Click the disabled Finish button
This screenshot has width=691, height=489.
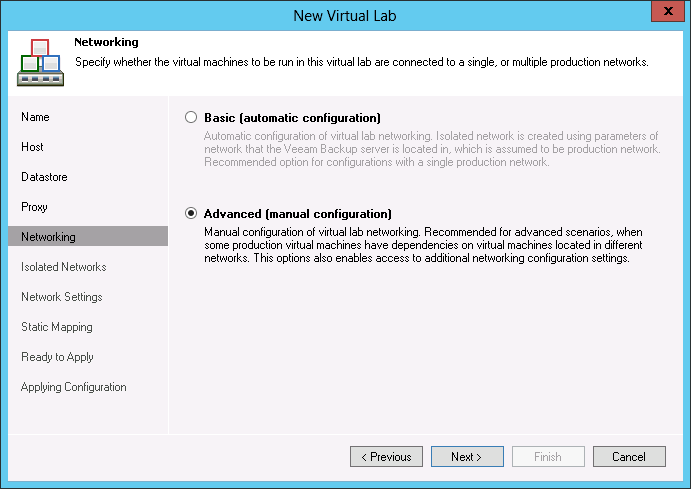click(548, 457)
